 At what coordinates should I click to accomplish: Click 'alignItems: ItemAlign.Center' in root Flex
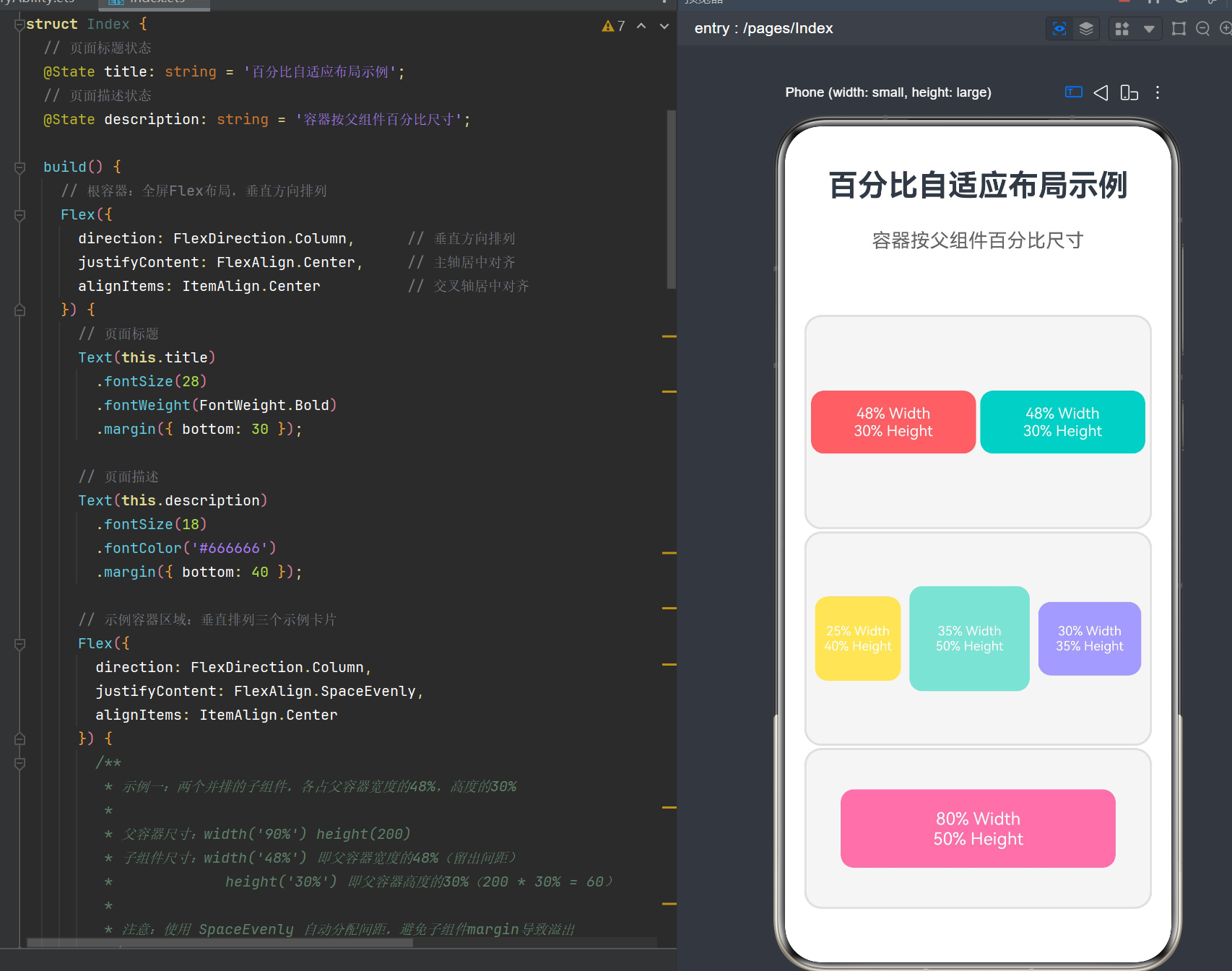199,287
